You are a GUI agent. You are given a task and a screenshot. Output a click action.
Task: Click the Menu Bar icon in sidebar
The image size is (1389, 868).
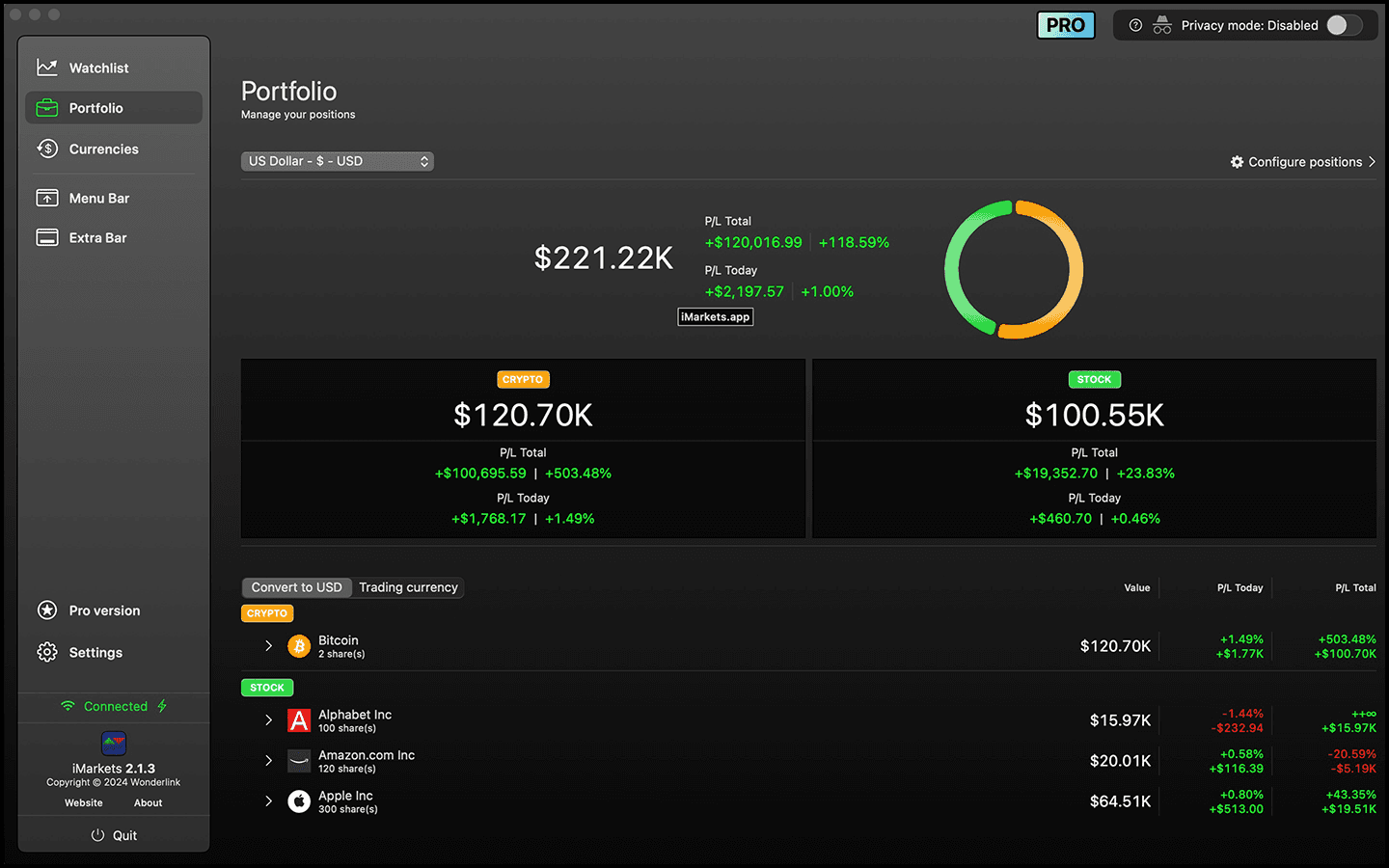[46, 198]
